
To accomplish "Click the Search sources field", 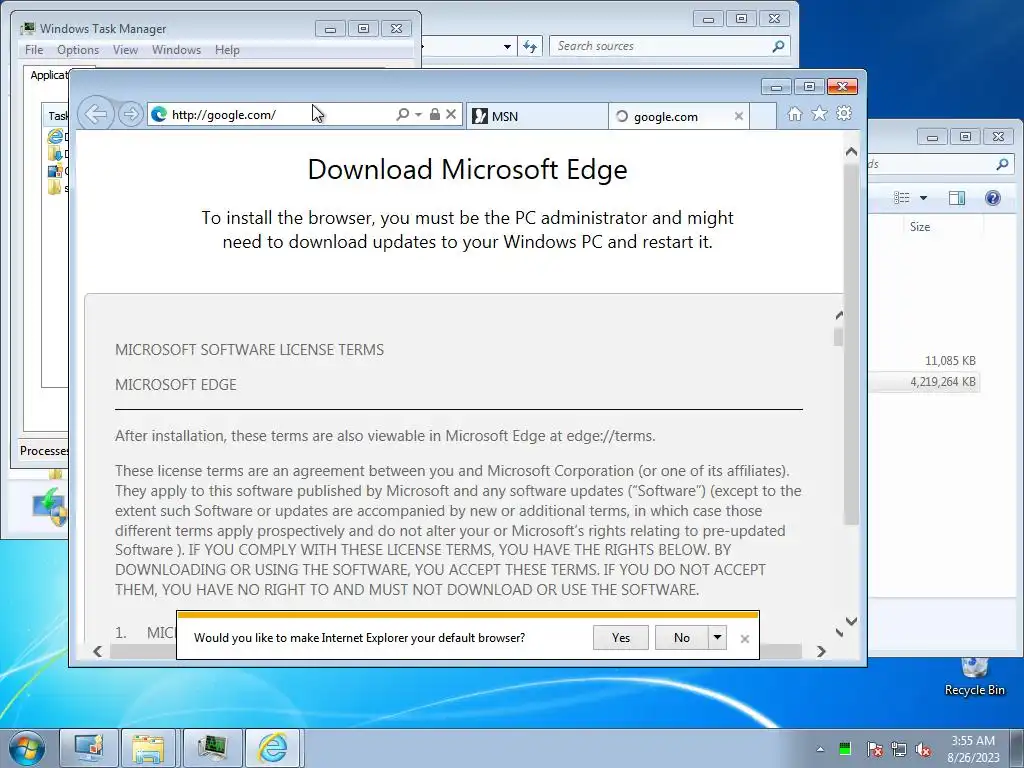I will [661, 46].
